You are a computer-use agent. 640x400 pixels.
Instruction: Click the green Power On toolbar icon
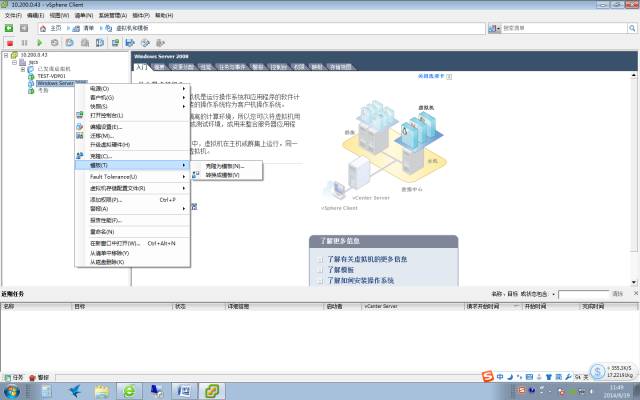39,42
